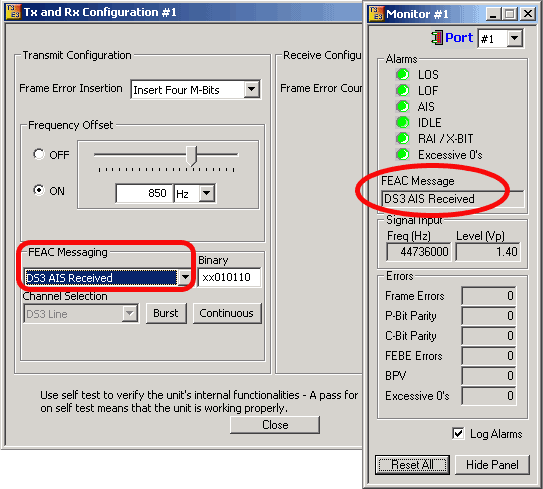Click the FEBE Errors count field

click(x=489, y=356)
